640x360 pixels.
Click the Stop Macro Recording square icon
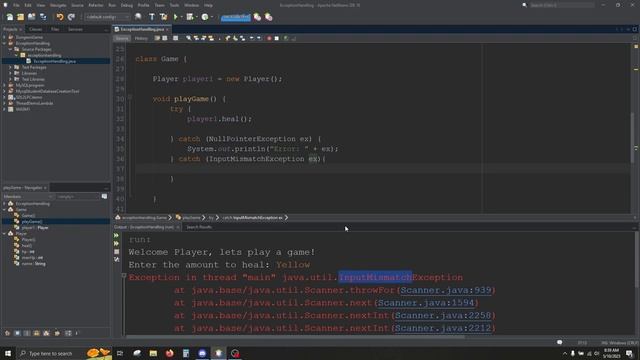[276, 38]
